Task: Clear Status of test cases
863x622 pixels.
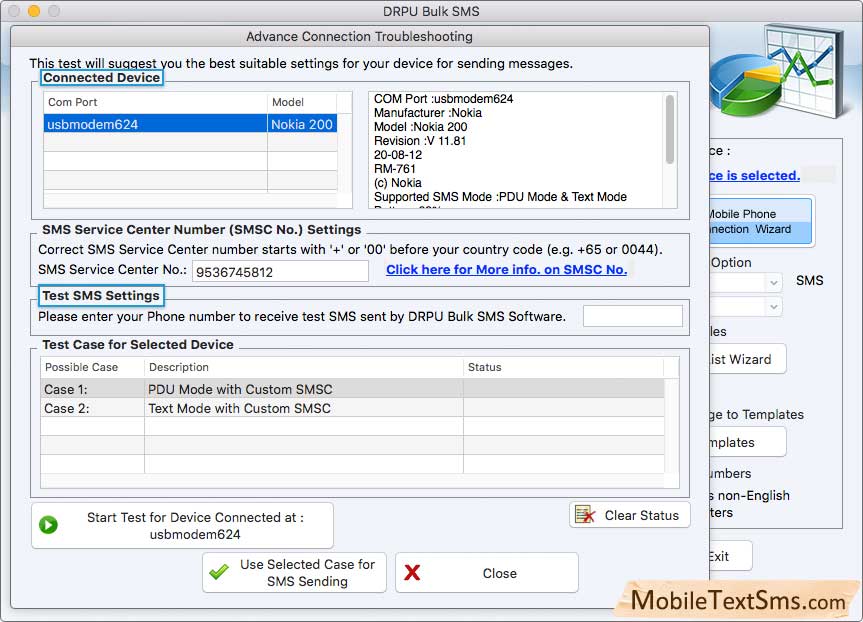Action: pos(630,515)
